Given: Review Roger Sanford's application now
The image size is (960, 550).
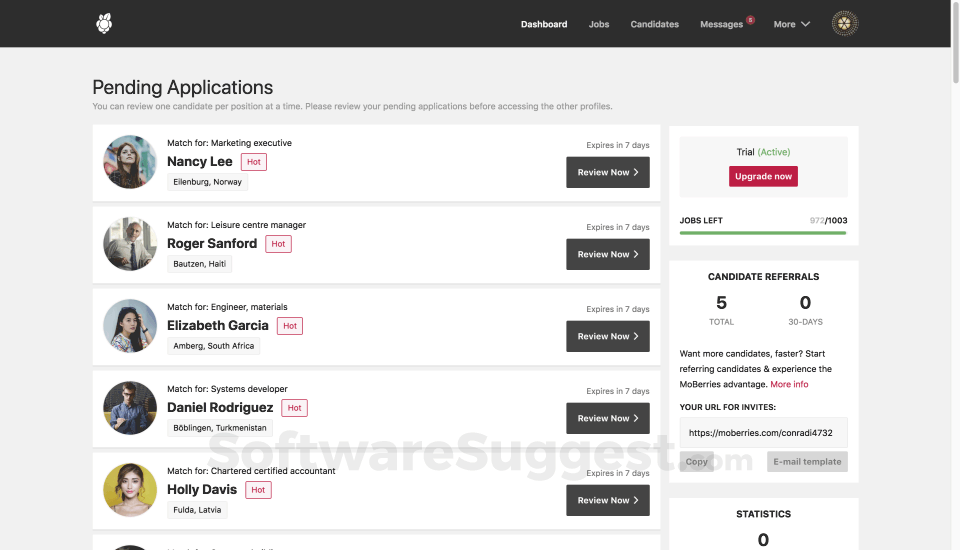Looking at the screenshot, I should click(x=607, y=254).
